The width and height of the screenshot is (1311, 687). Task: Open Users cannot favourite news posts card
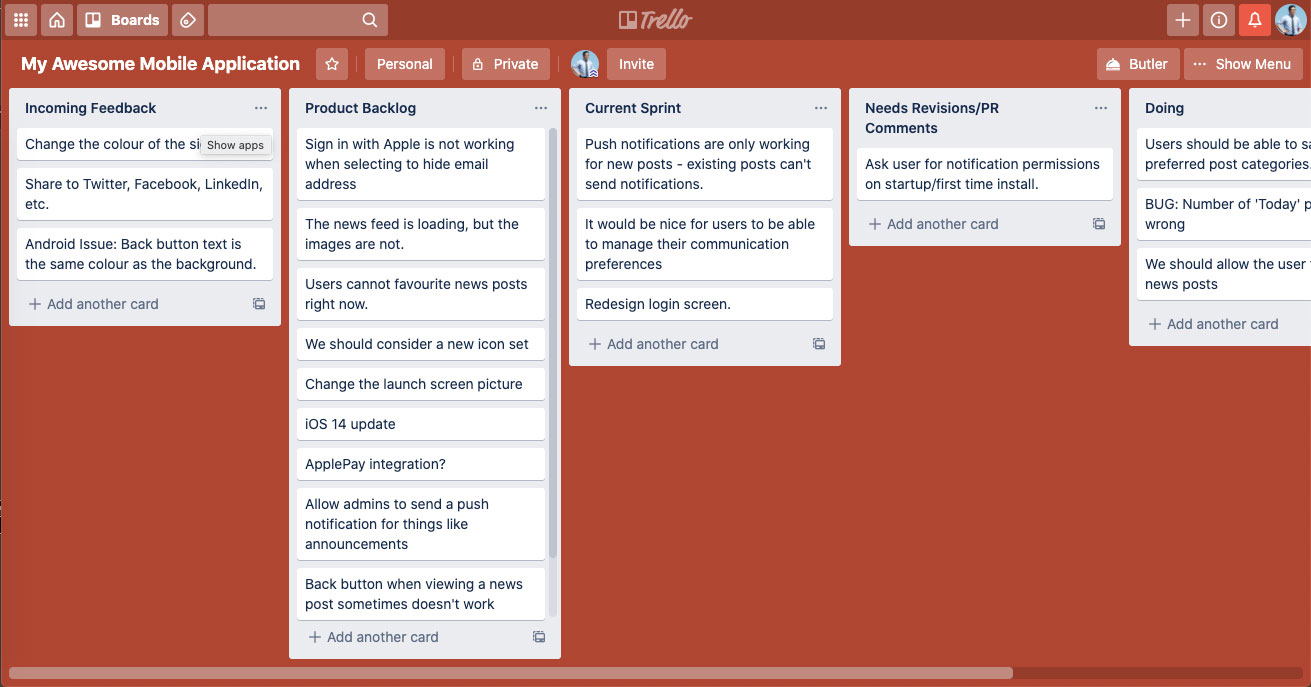coord(421,294)
